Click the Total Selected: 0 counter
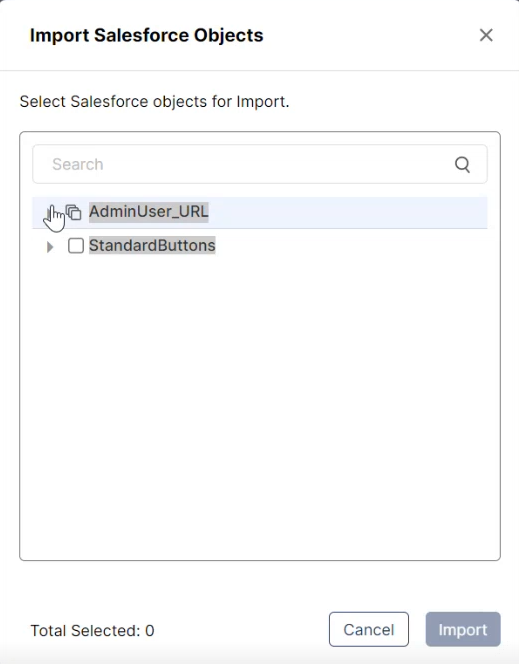This screenshot has height=664, width=519. coord(92,631)
